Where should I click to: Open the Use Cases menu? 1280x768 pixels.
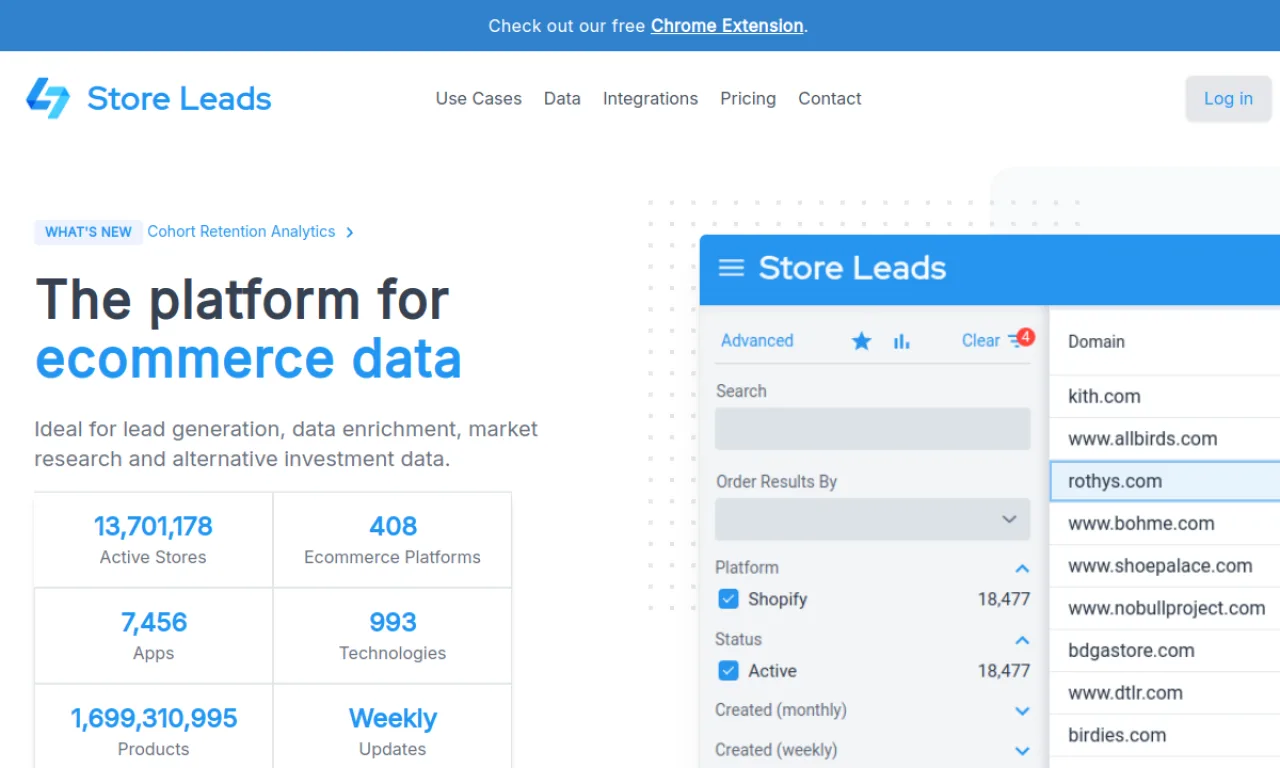tap(479, 99)
